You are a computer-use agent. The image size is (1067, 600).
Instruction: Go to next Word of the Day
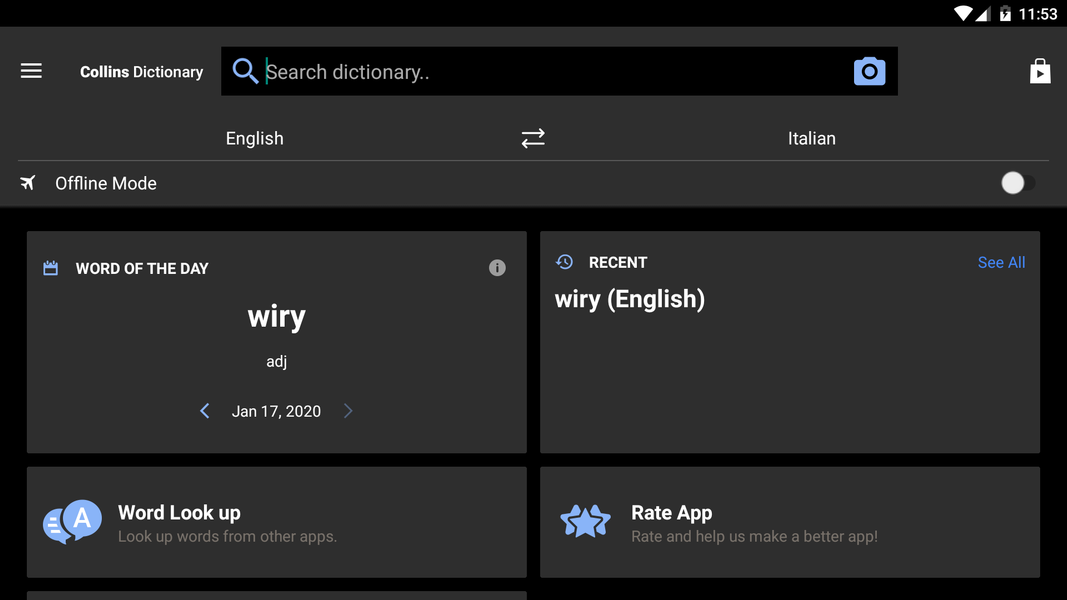[348, 411]
